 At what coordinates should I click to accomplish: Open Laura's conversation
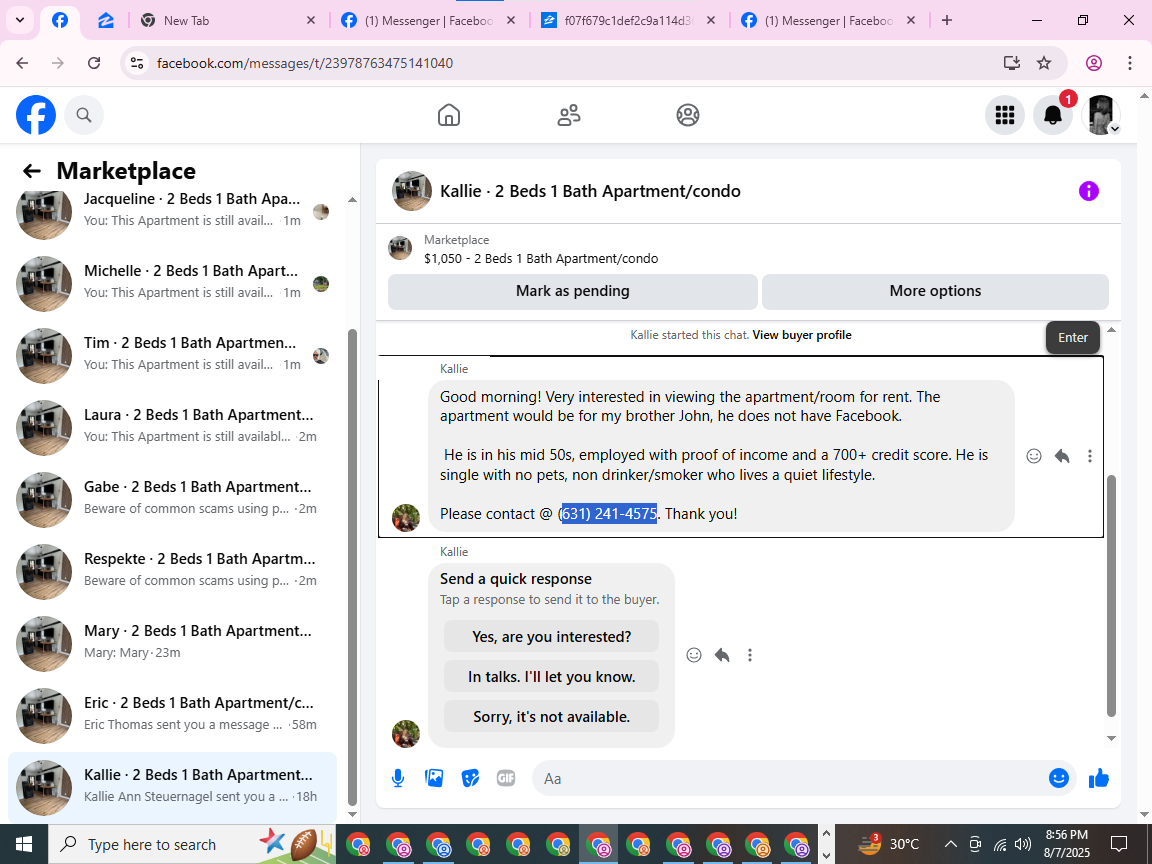pyautogui.click(x=173, y=427)
